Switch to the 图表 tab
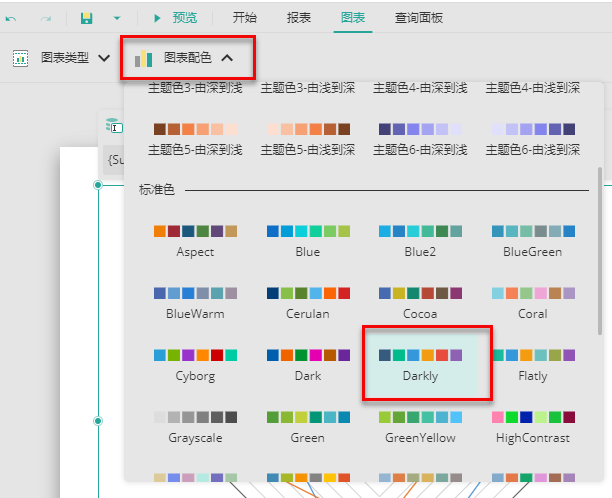Viewport: 612px width, 498px height. [353, 18]
